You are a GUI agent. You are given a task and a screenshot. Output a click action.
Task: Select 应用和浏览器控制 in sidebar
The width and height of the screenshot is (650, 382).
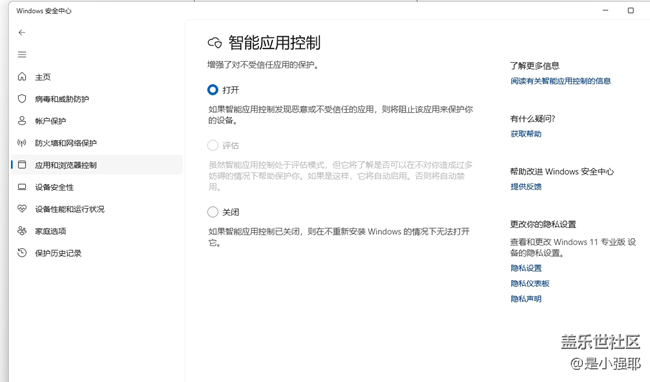pyautogui.click(x=96, y=165)
